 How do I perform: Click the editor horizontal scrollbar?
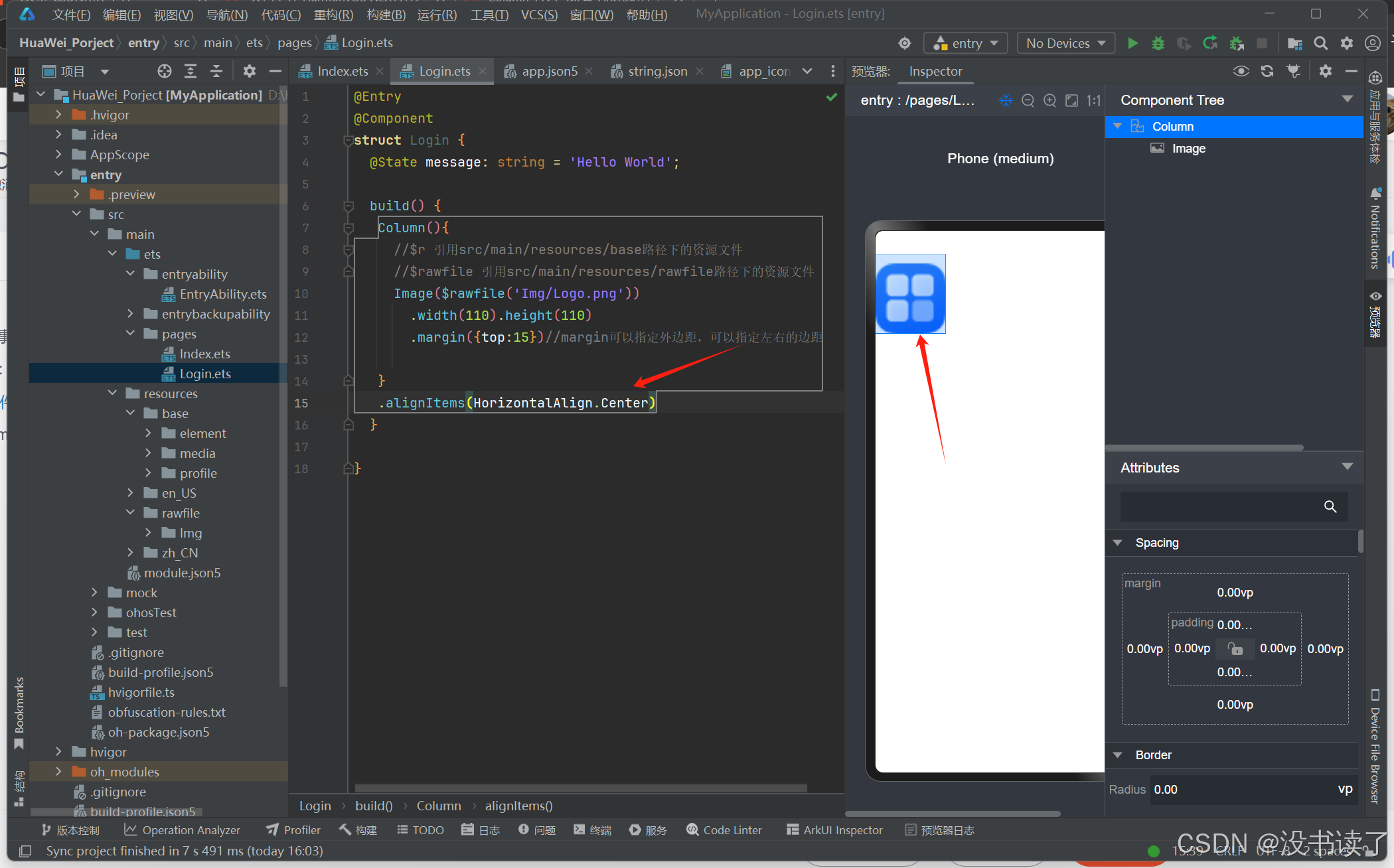pos(581,788)
